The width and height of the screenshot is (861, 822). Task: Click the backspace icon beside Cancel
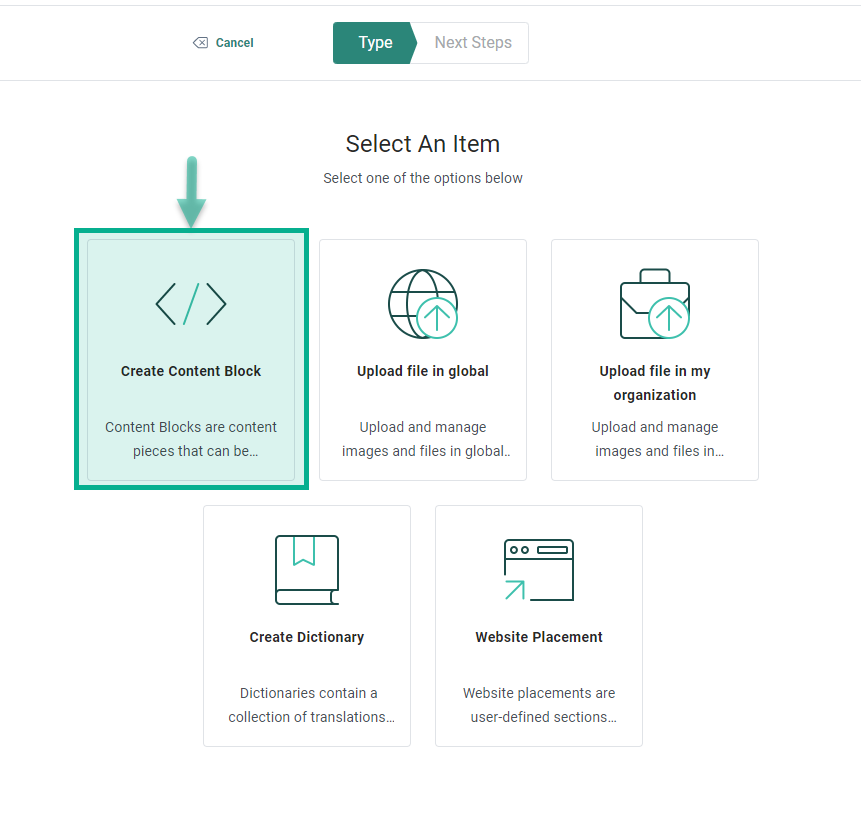(200, 43)
